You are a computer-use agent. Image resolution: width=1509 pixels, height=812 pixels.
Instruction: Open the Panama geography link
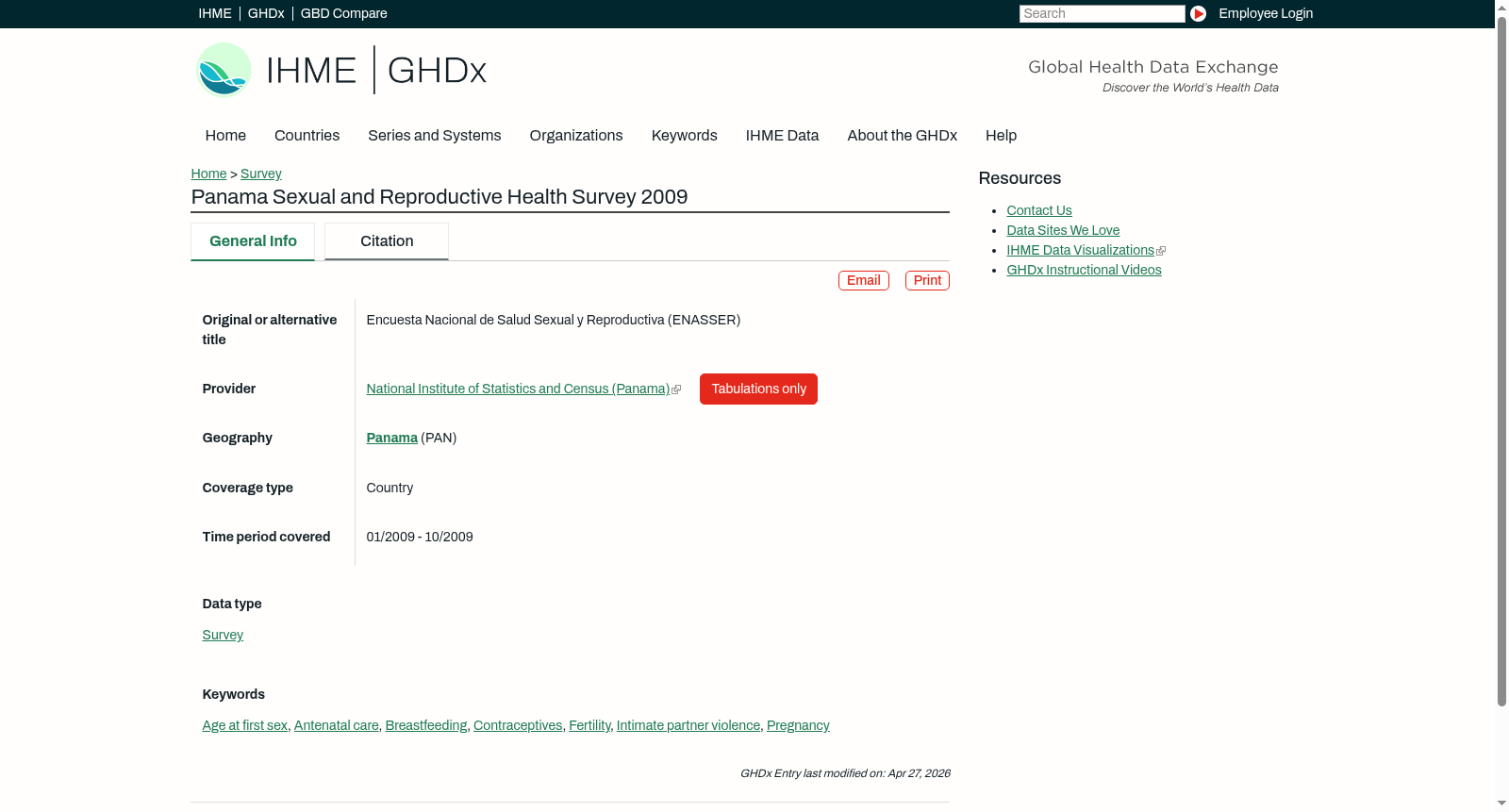[392, 438]
